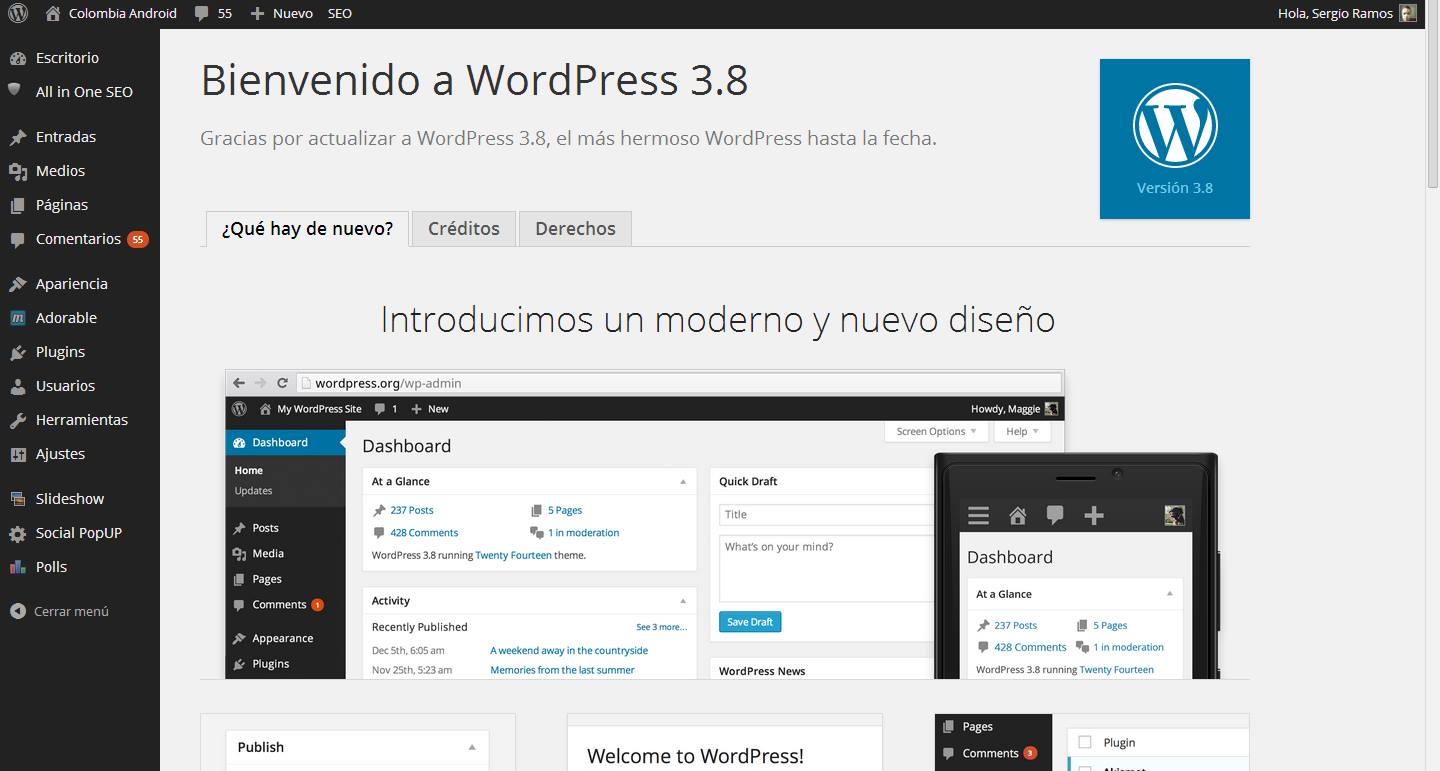The height and width of the screenshot is (771, 1440).
Task: Click the Apariencia paintbrush icon
Action: click(18, 284)
